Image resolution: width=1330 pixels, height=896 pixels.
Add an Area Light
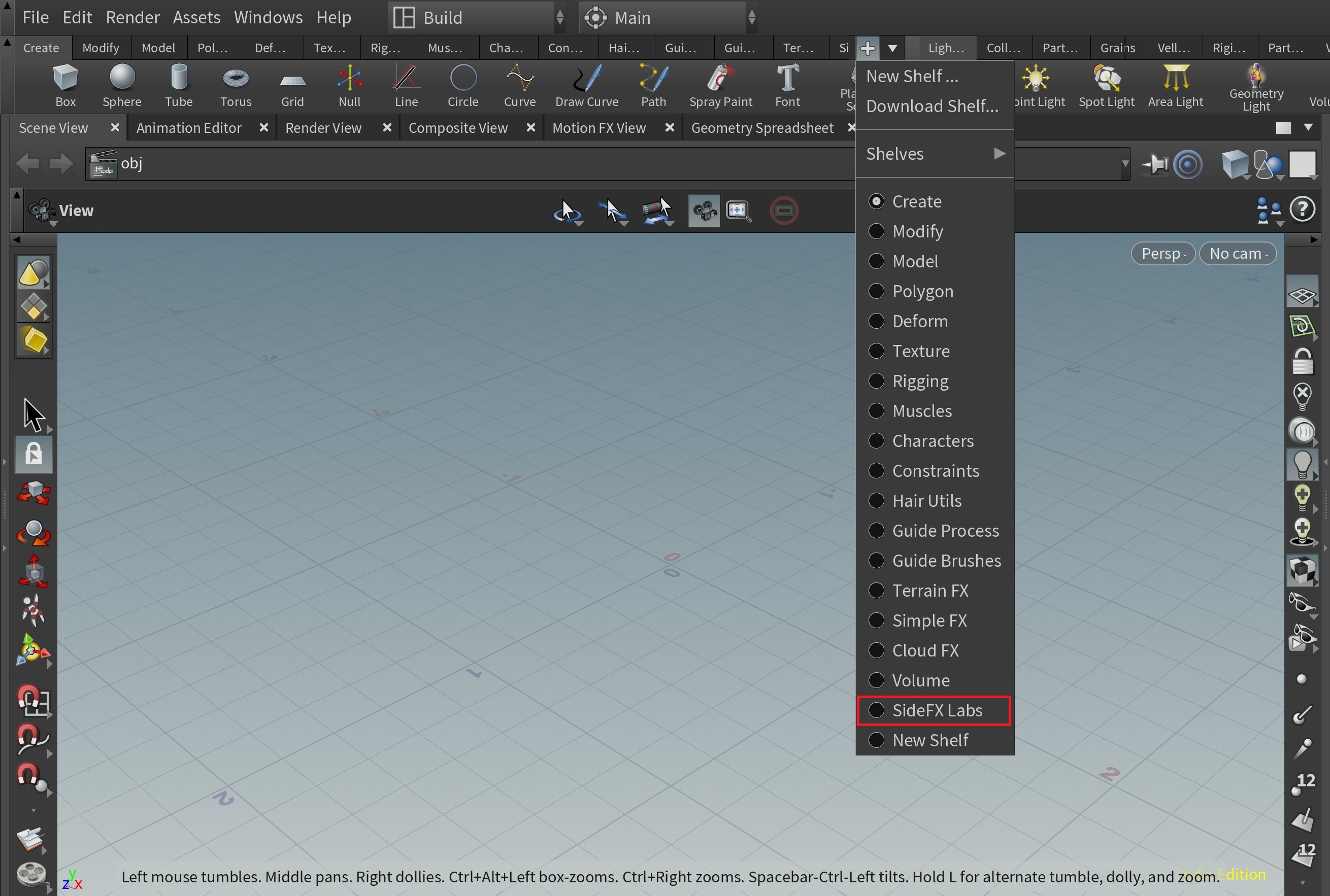(1176, 86)
